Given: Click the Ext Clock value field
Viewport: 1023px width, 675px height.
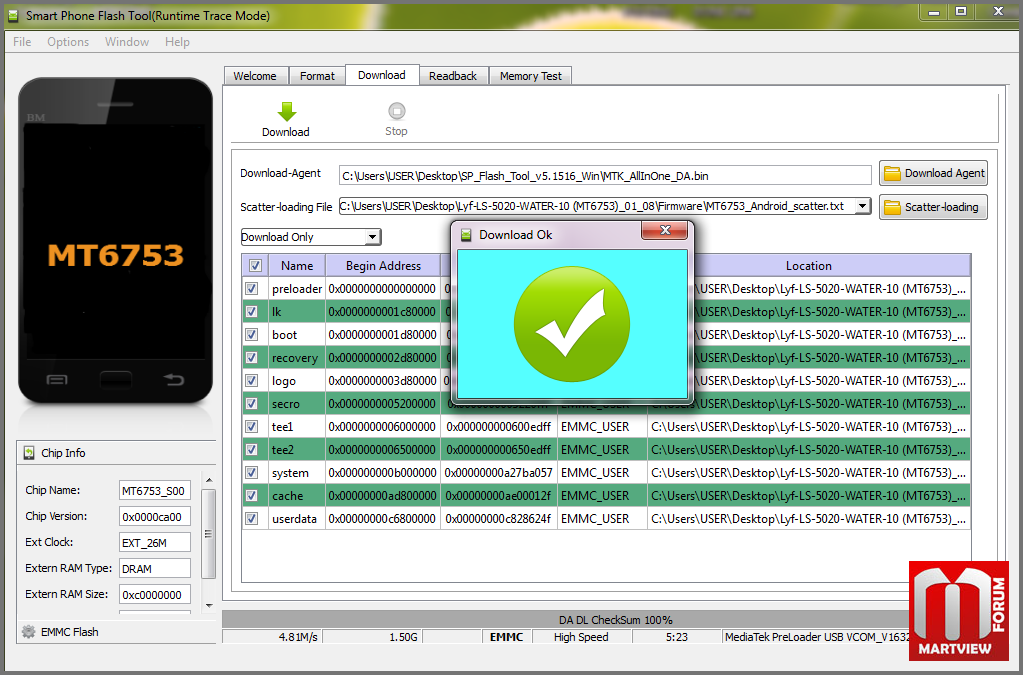Looking at the screenshot, I should click(x=155, y=543).
